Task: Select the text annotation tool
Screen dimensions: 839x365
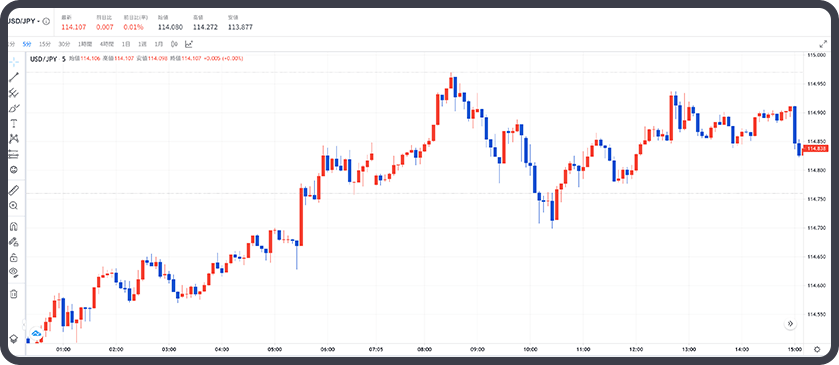Action: coord(14,123)
